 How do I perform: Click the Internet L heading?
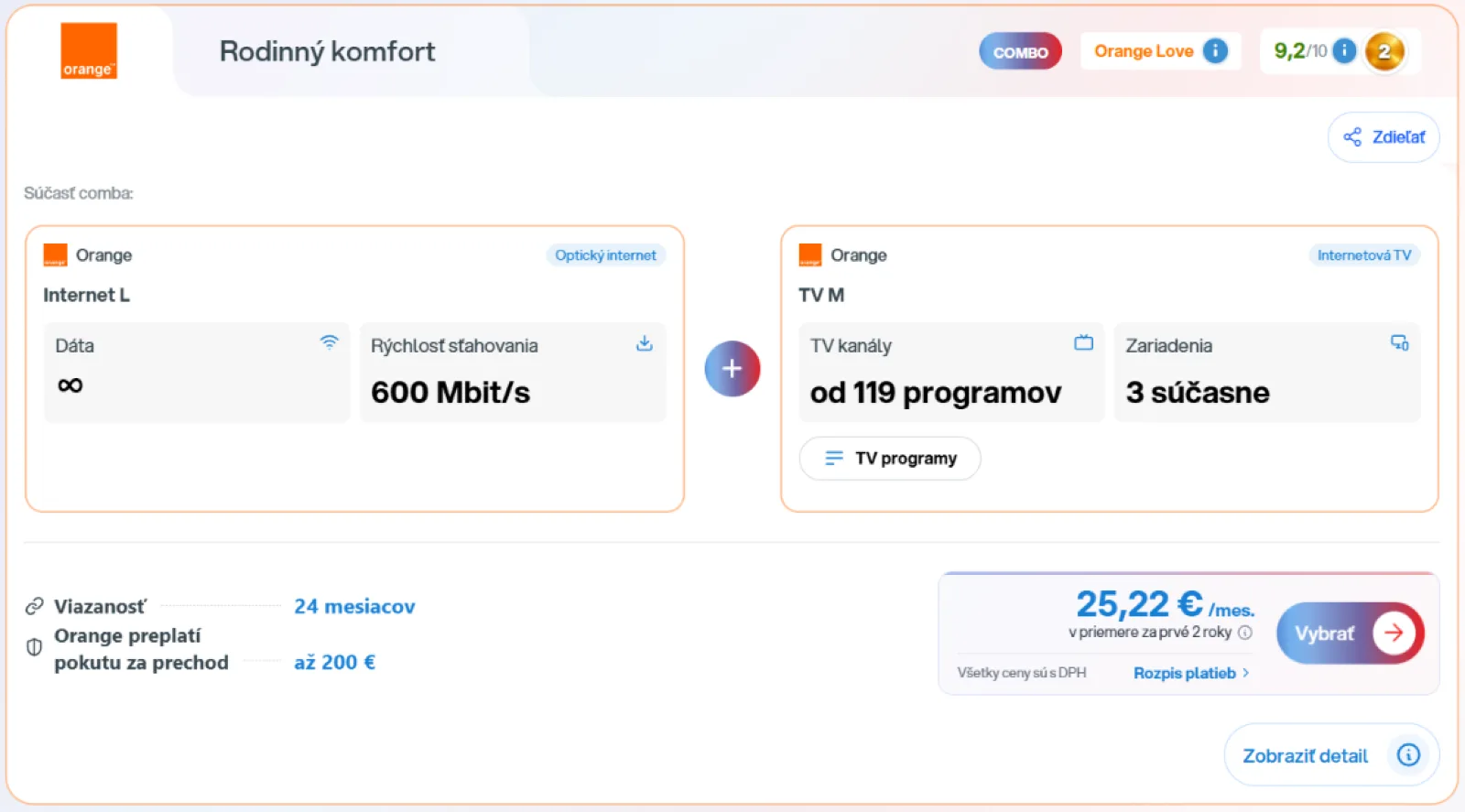86,295
